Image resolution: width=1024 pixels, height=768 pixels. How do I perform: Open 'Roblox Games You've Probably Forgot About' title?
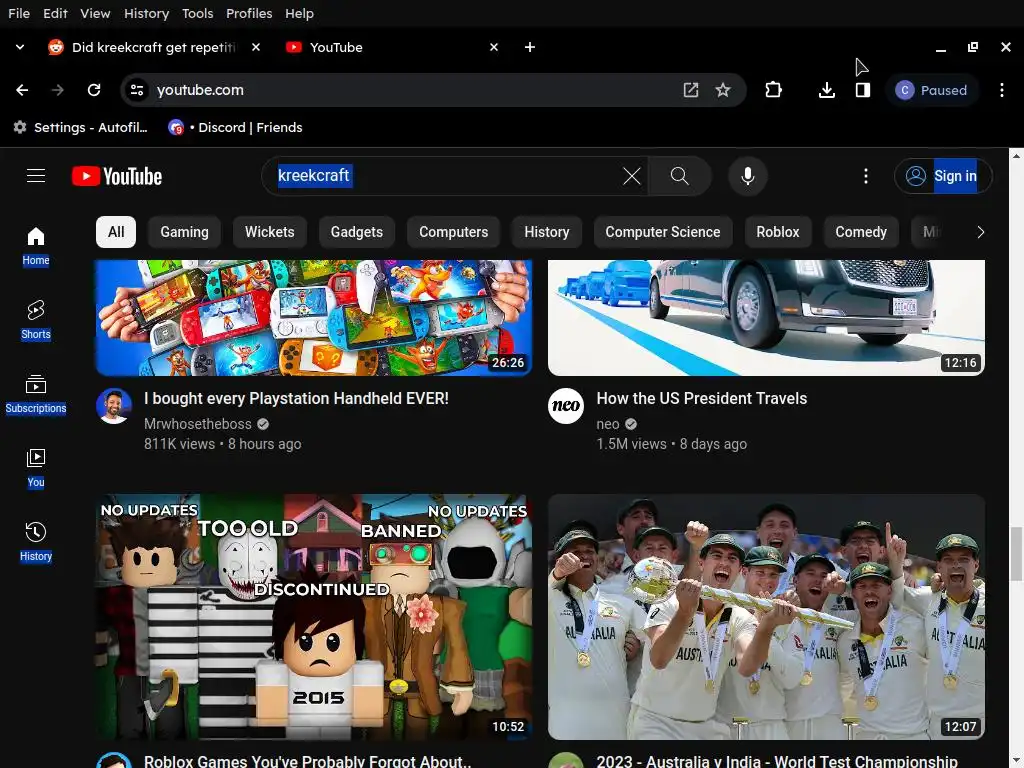[x=308, y=760]
